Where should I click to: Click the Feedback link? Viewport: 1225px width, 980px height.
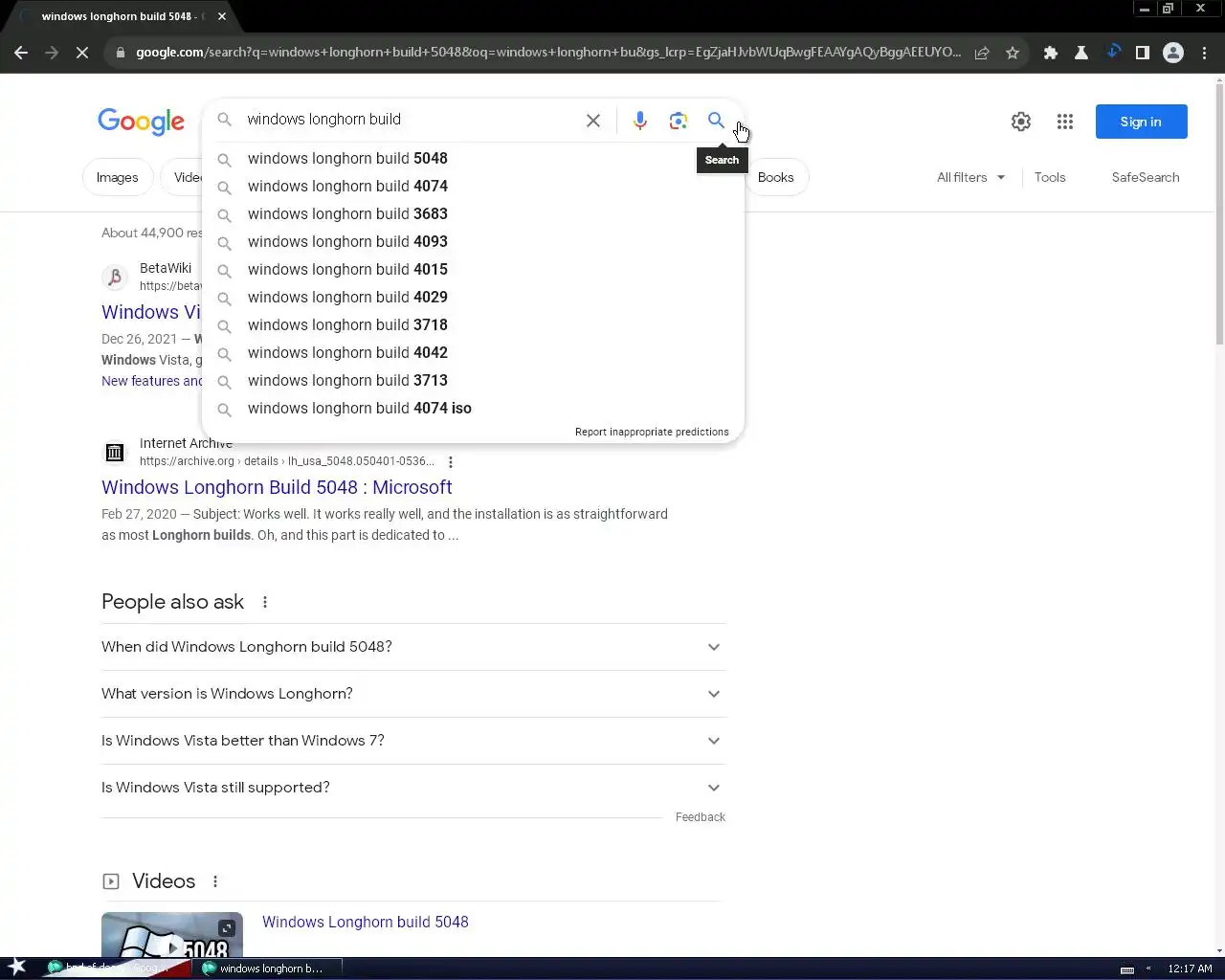pyautogui.click(x=701, y=817)
